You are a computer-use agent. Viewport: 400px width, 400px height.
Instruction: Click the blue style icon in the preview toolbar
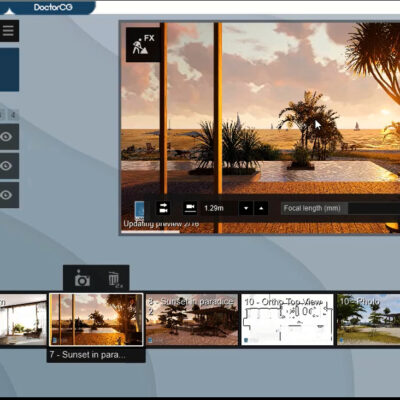[139, 210]
